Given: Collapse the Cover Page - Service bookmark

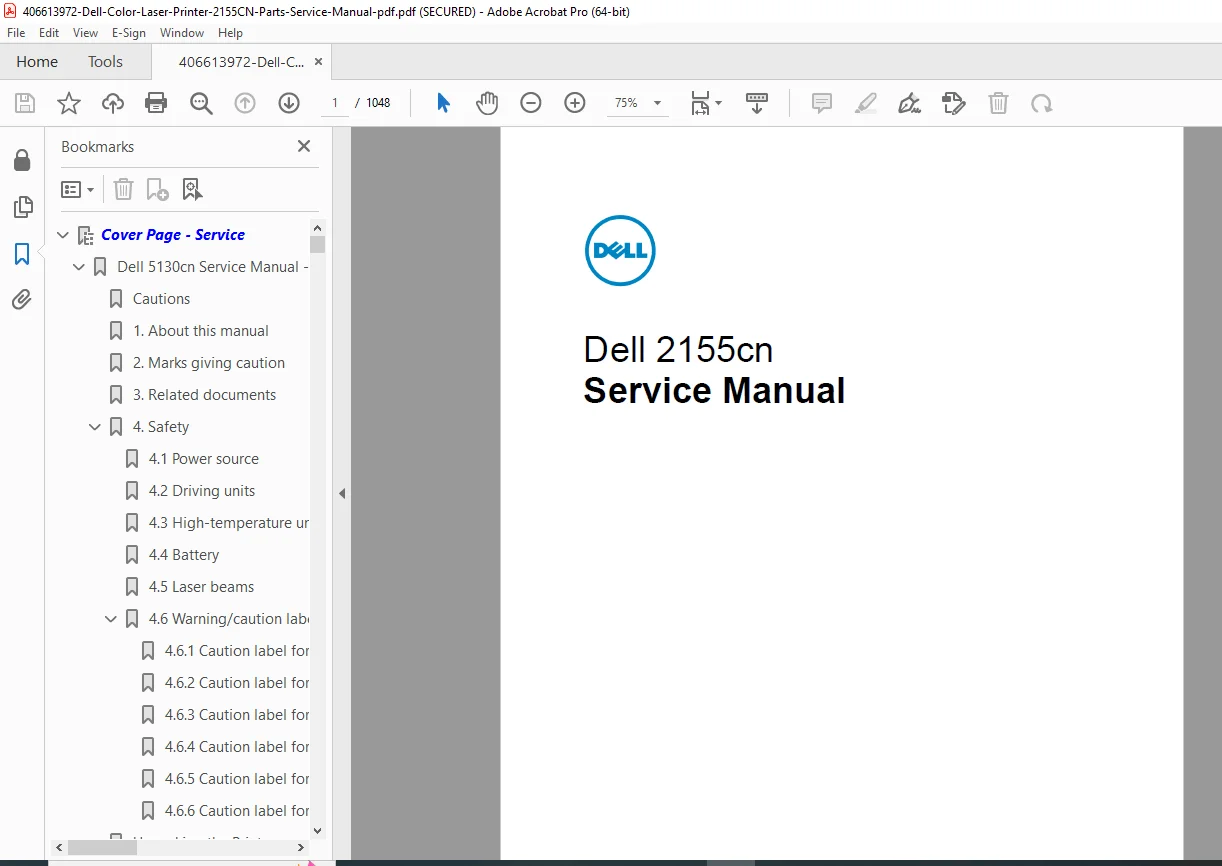Looking at the screenshot, I should (x=63, y=235).
